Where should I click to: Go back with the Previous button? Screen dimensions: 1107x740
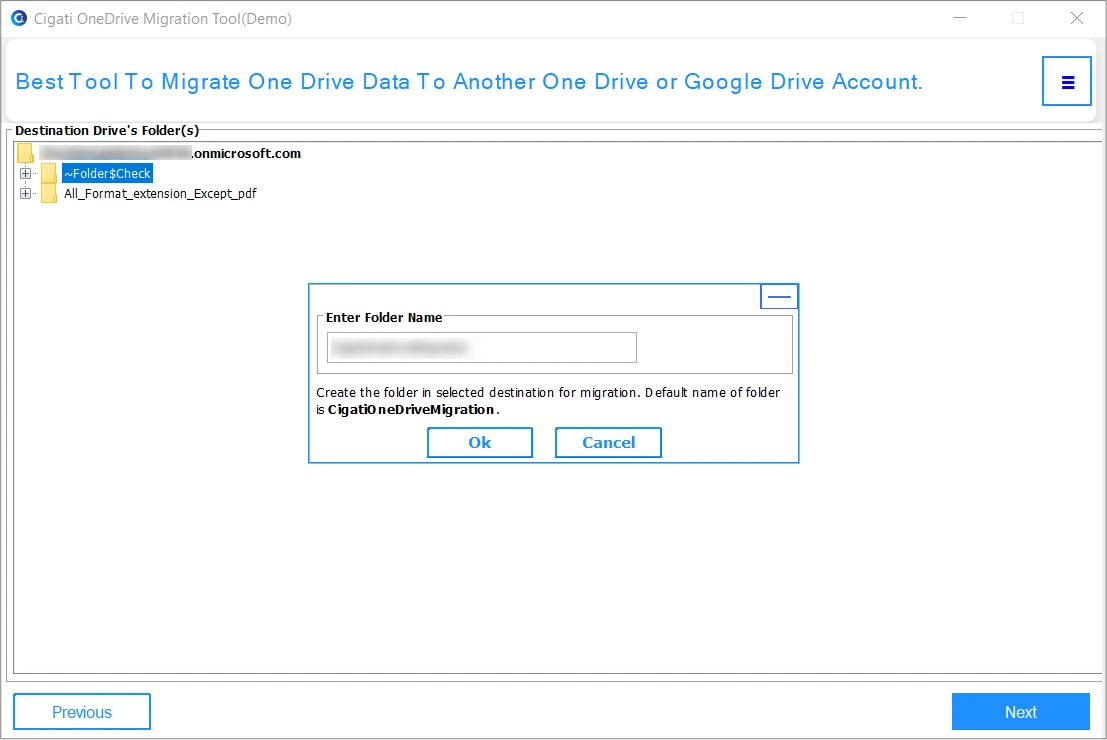click(82, 712)
